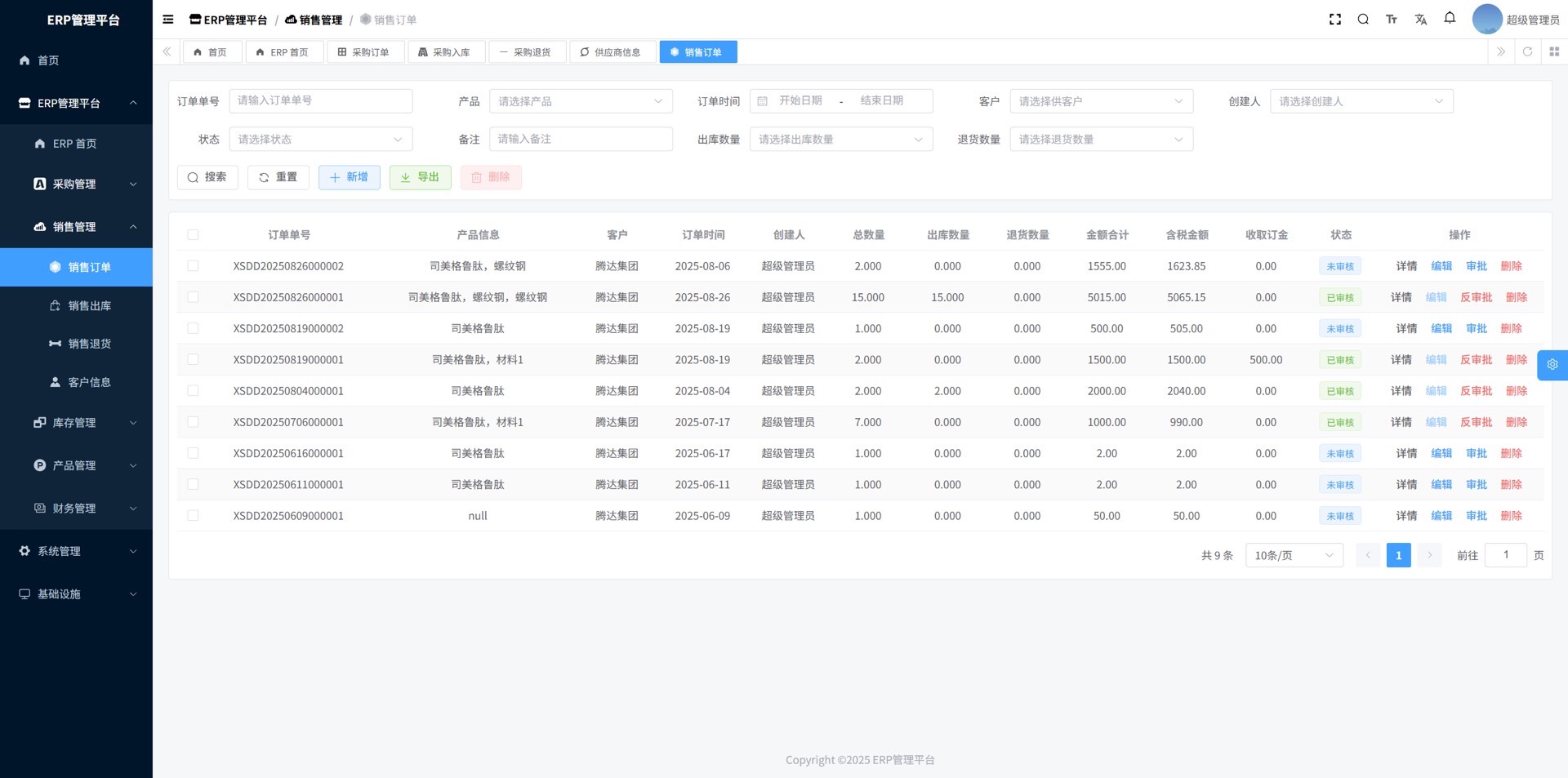Check the row for order XSDD20250826000002

click(x=193, y=266)
